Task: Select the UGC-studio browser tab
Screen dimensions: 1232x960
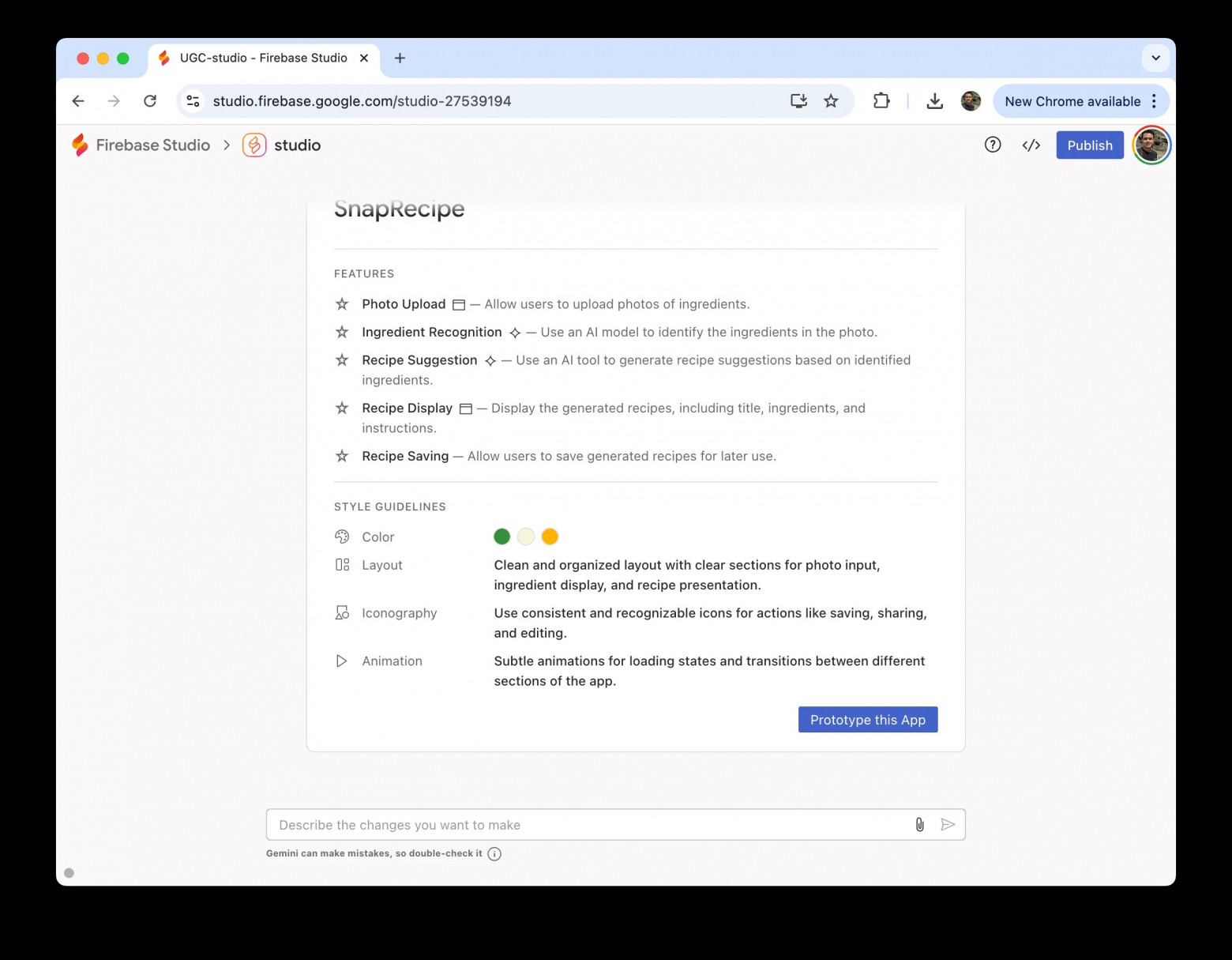Action: pos(261,58)
